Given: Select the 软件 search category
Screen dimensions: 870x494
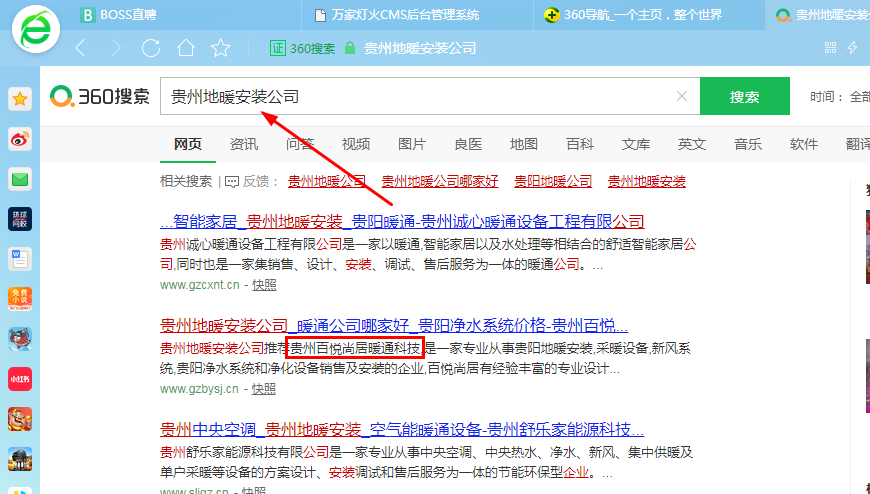Looking at the screenshot, I should pos(804,144).
